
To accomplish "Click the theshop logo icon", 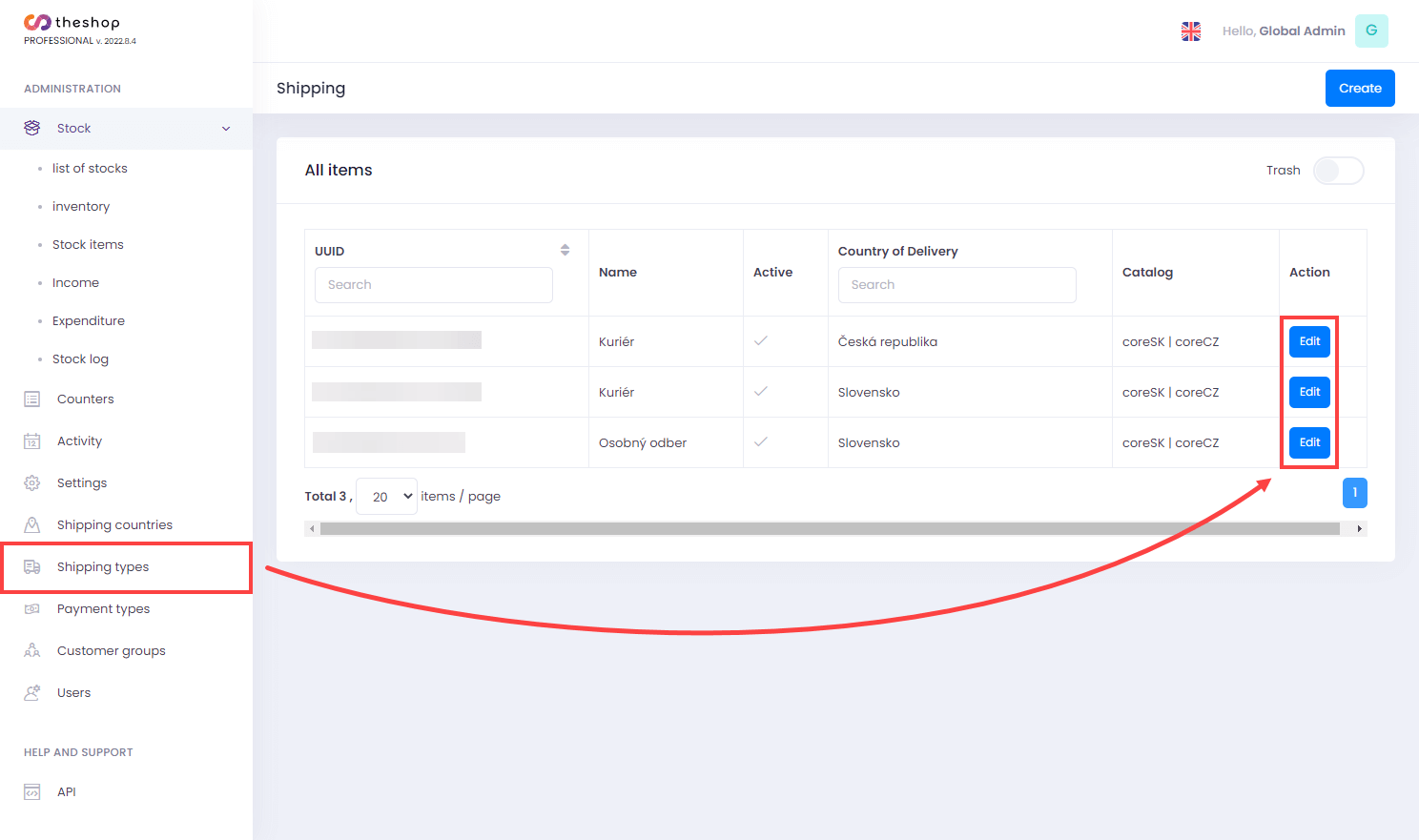I will 37,23.
